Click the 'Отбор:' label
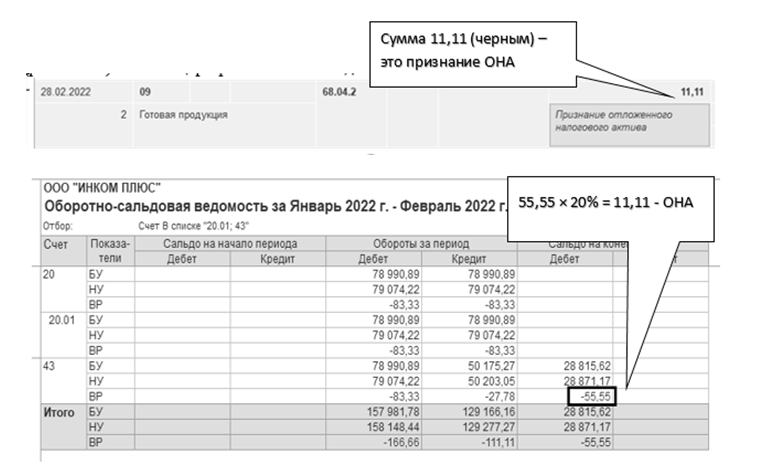This screenshot has height=471, width=757. click(57, 226)
